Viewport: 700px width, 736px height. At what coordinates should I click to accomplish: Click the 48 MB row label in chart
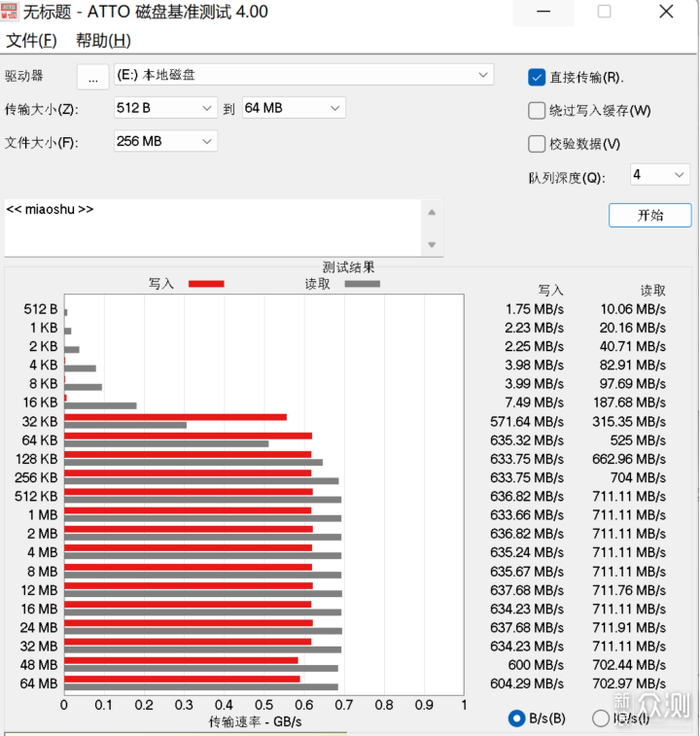38,665
